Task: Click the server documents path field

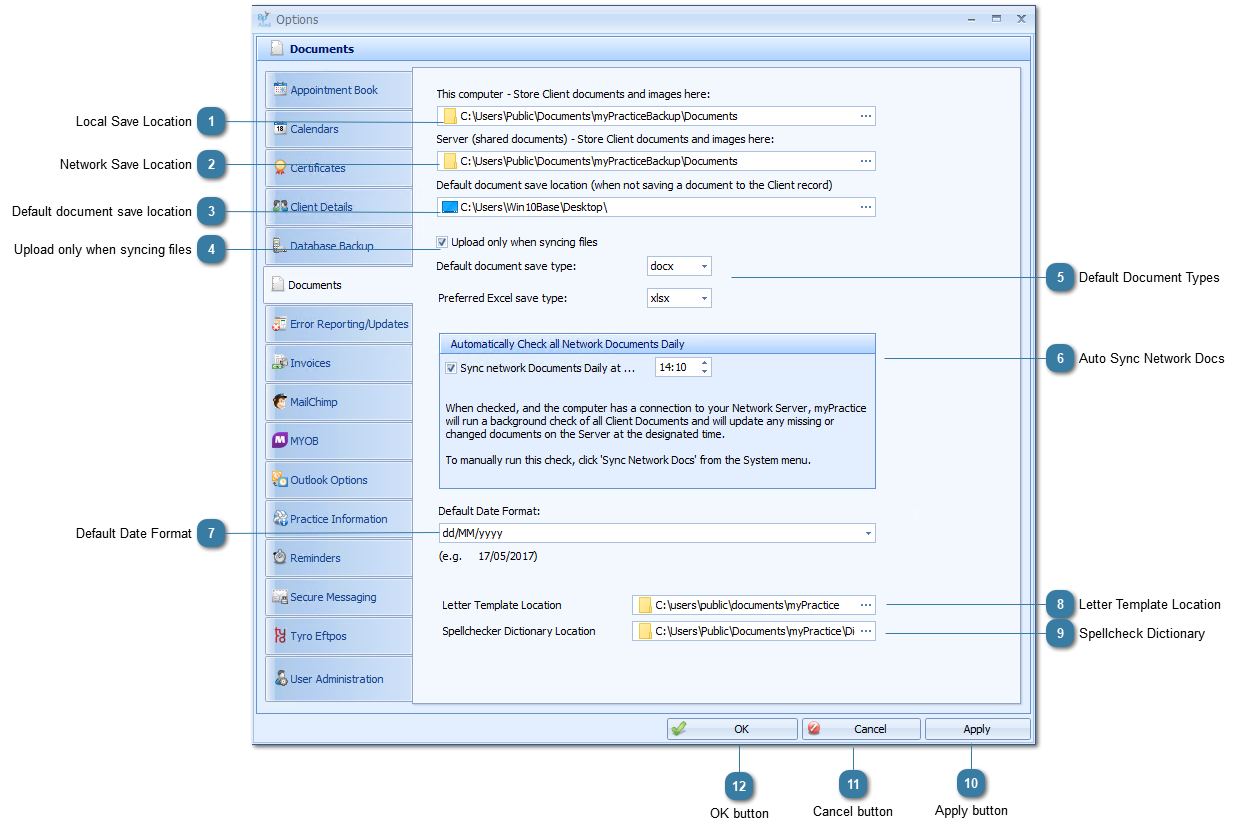Action: click(656, 161)
